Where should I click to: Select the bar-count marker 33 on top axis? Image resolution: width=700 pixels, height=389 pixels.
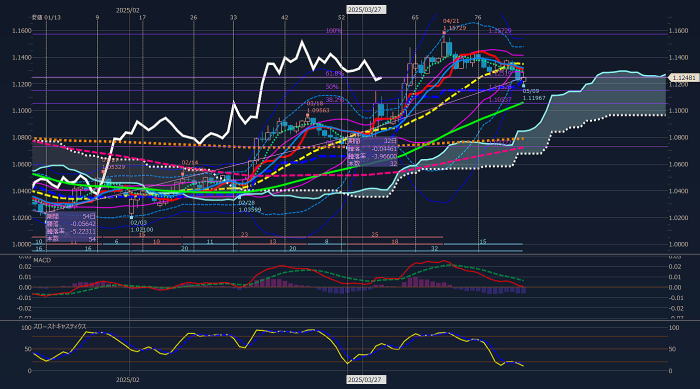[x=233, y=17]
